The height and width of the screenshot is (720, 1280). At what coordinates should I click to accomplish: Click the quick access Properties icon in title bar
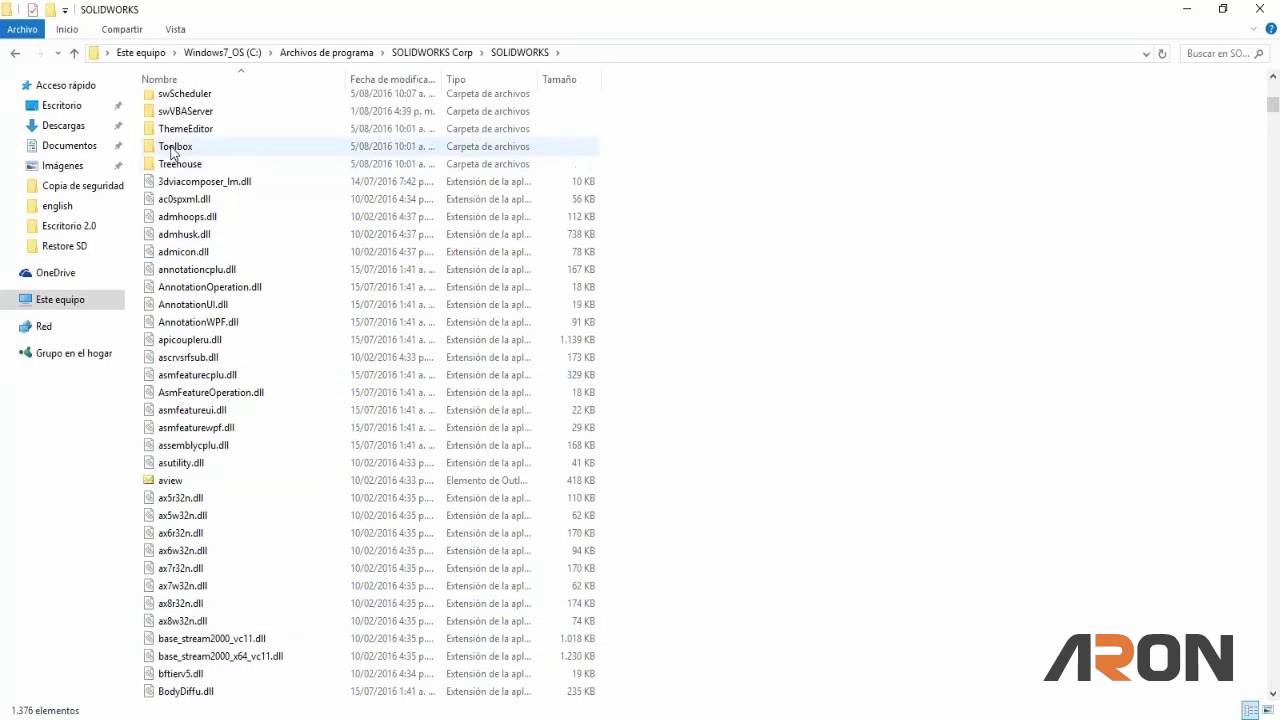pos(32,10)
